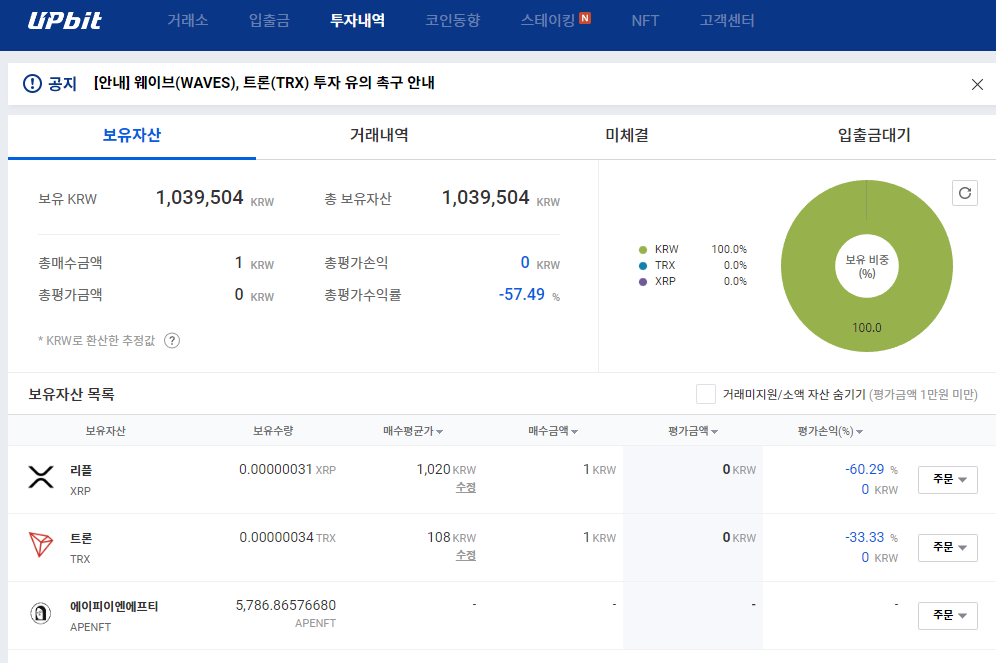Open 스테이킹 menu
The image size is (996, 663).
coord(548,20)
